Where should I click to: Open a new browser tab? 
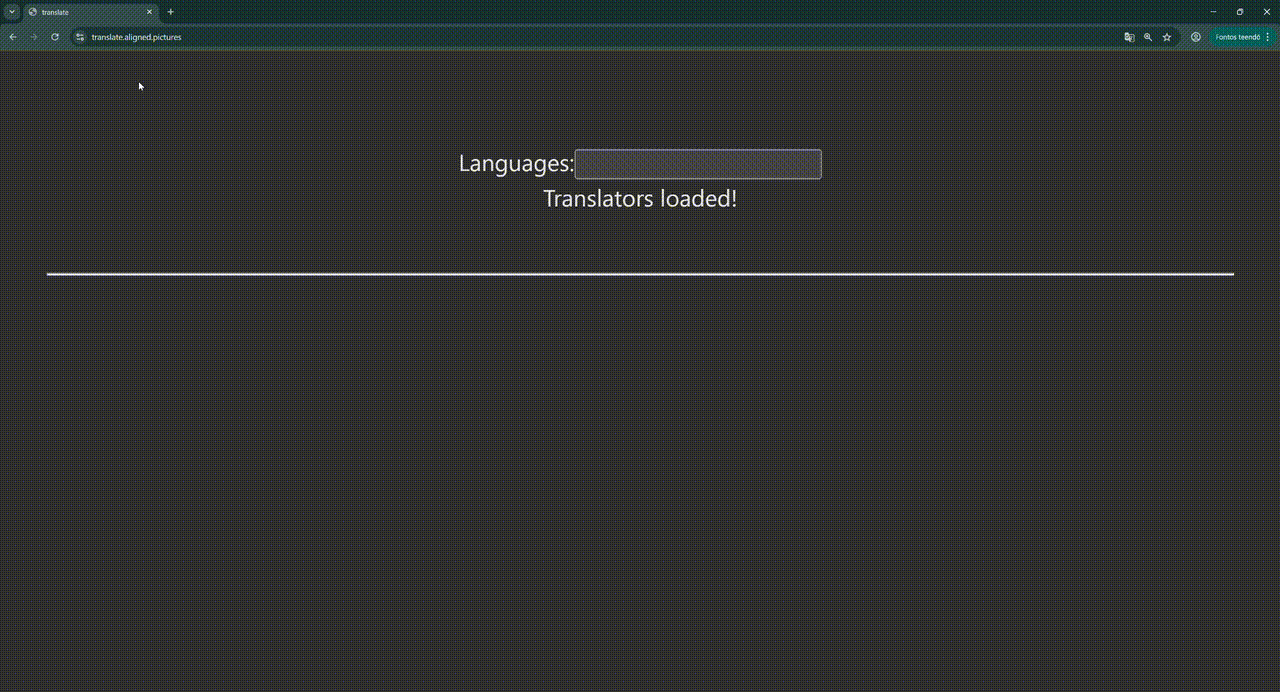click(x=171, y=12)
